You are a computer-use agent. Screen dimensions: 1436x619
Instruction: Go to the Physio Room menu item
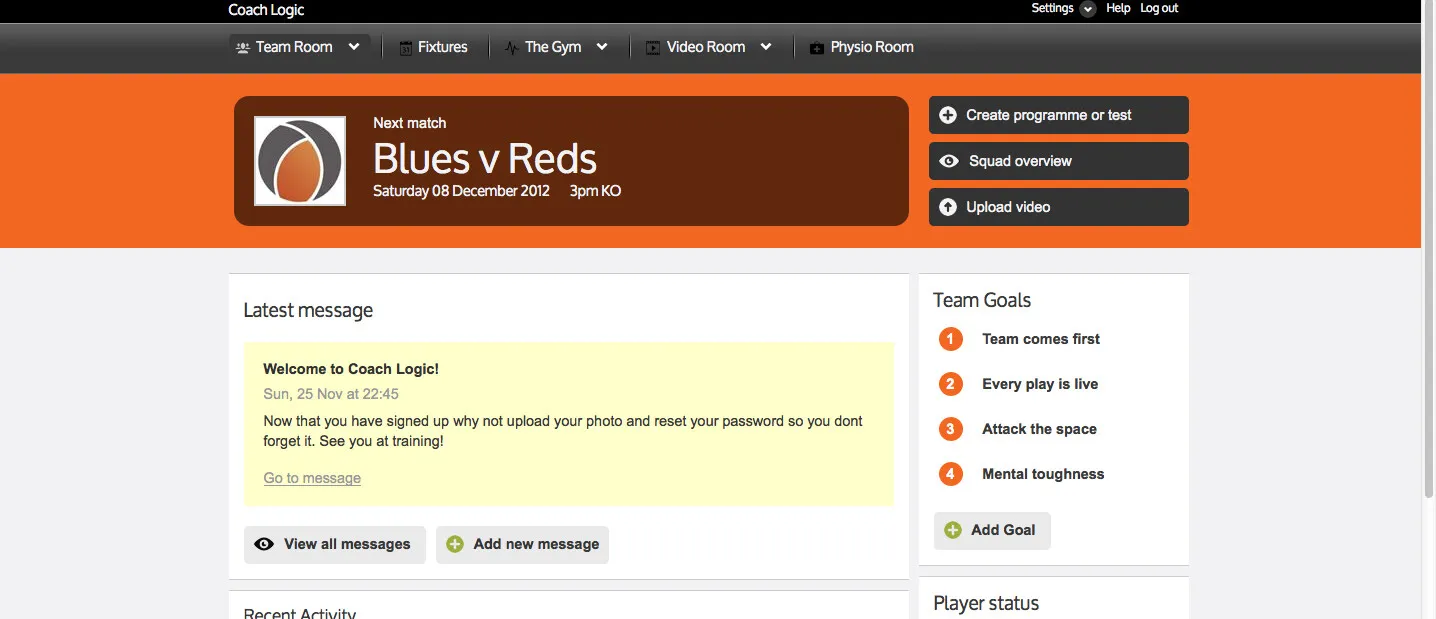862,47
